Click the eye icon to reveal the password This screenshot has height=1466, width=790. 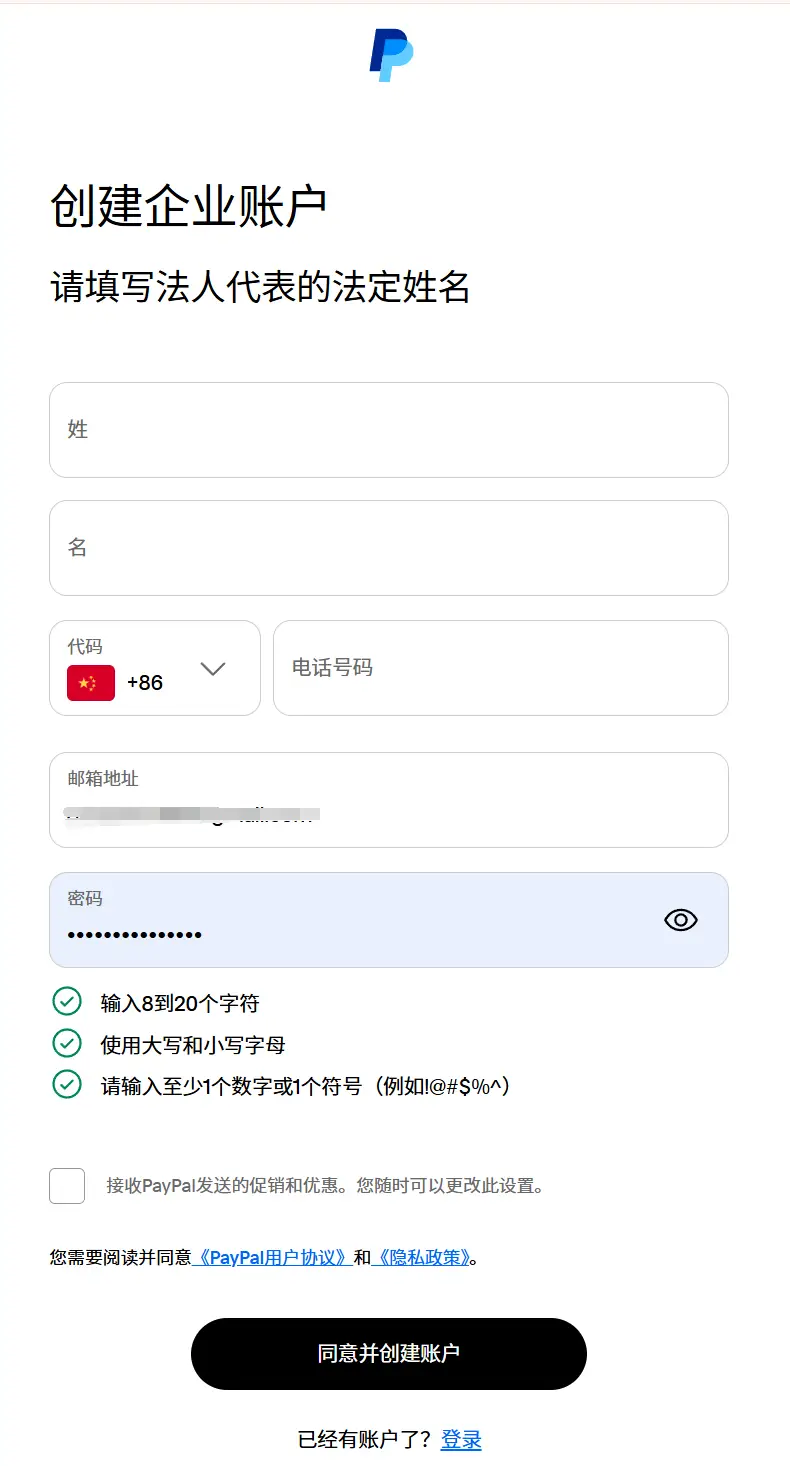click(680, 919)
